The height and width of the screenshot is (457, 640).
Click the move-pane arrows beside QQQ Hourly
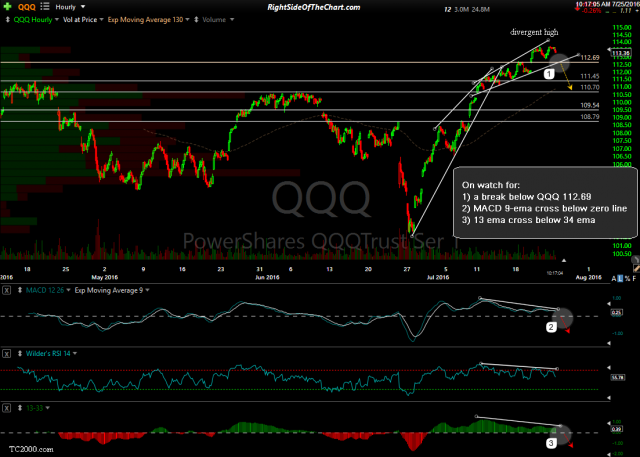point(7,20)
